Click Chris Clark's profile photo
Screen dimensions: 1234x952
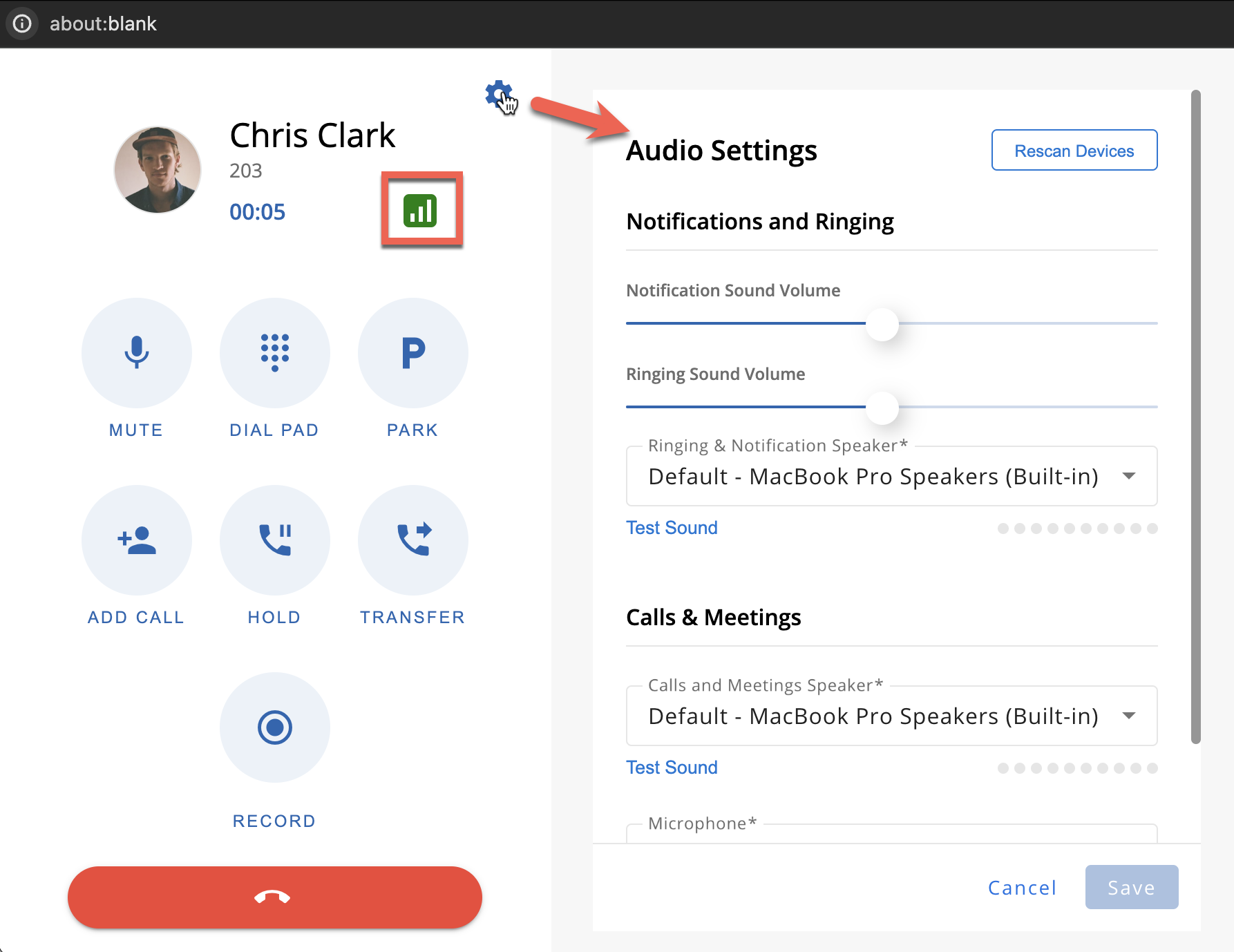click(158, 170)
